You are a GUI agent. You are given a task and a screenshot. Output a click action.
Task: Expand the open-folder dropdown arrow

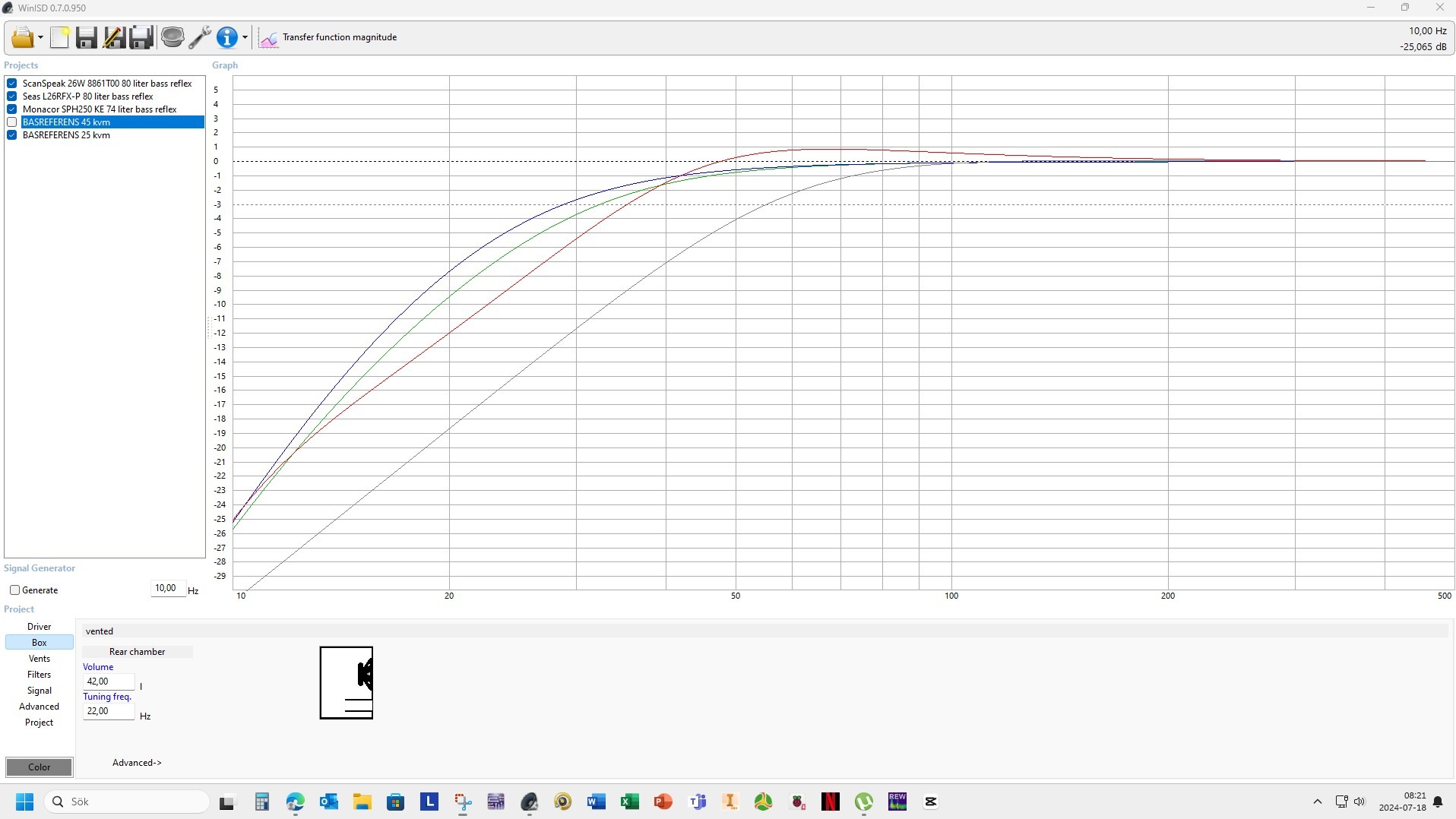point(40,37)
